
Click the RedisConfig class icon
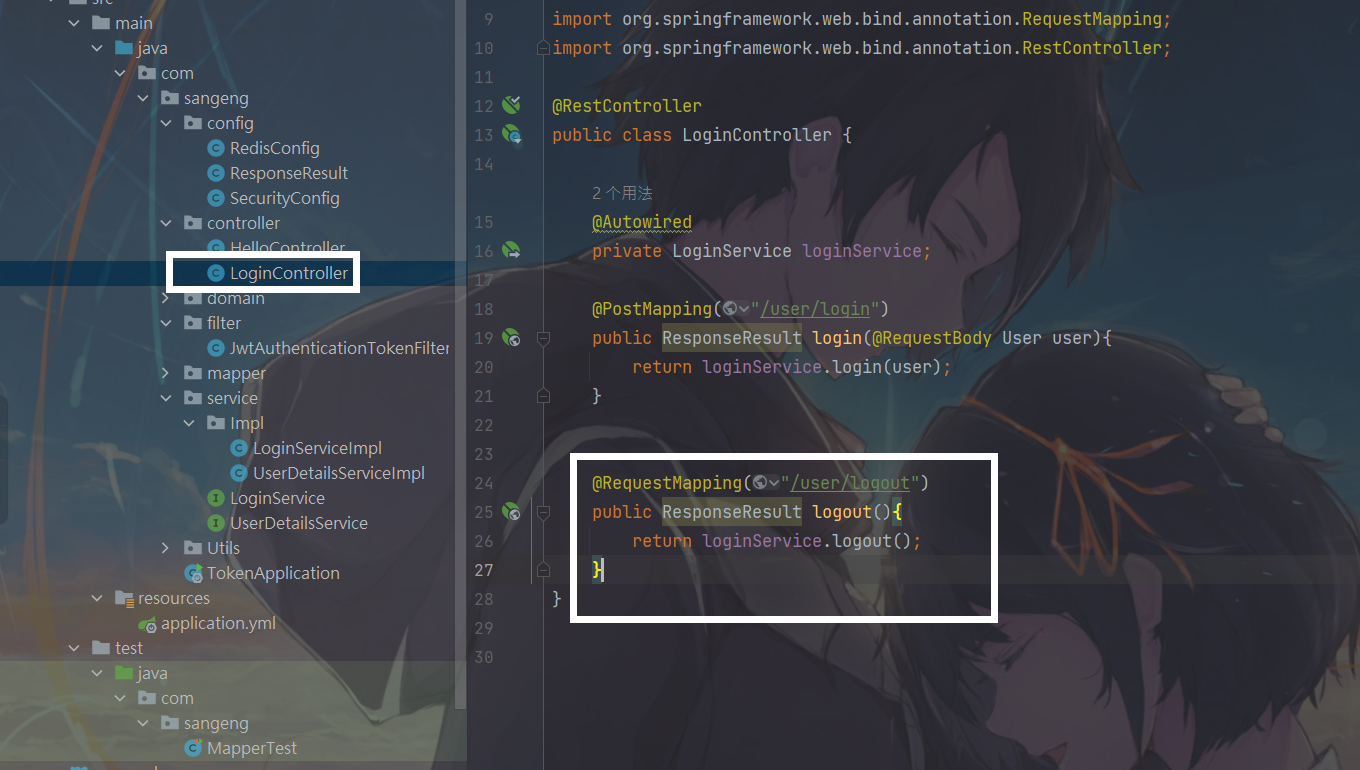(x=215, y=148)
